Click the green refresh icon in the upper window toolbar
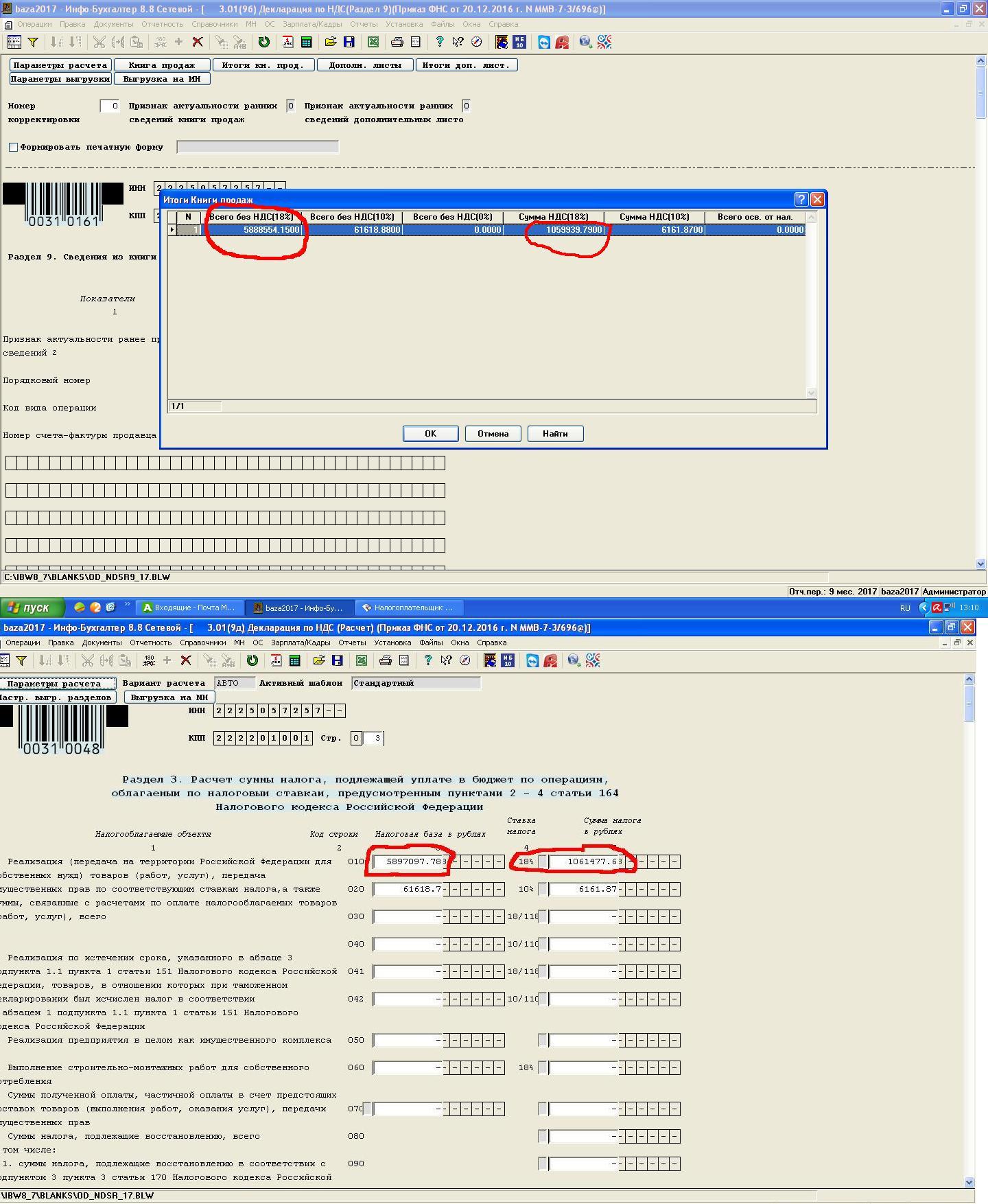Viewport: 988px width, 1204px height. click(263, 42)
